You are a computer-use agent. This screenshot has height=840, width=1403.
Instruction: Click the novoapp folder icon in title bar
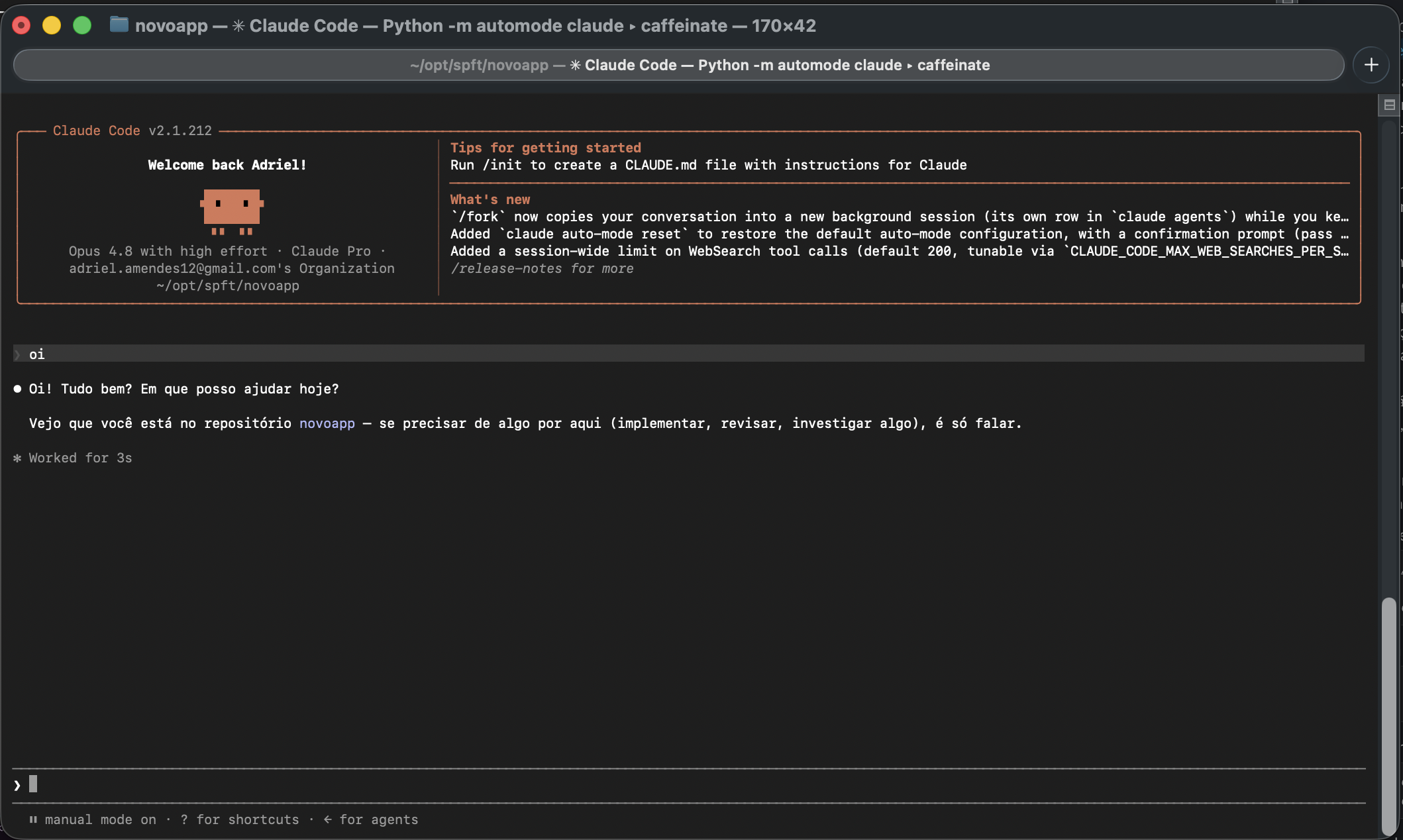[x=119, y=25]
